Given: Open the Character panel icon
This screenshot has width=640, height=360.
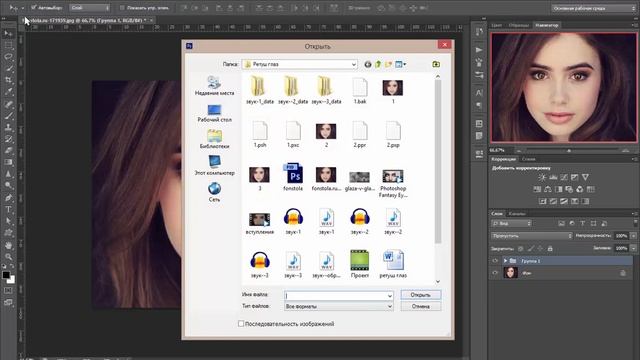Looking at the screenshot, I should point(479,93).
